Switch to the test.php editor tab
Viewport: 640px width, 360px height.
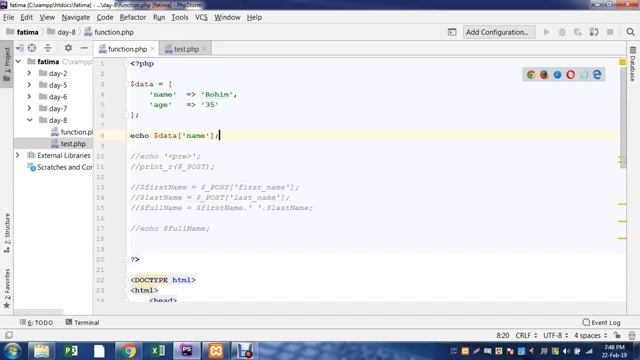pos(186,49)
